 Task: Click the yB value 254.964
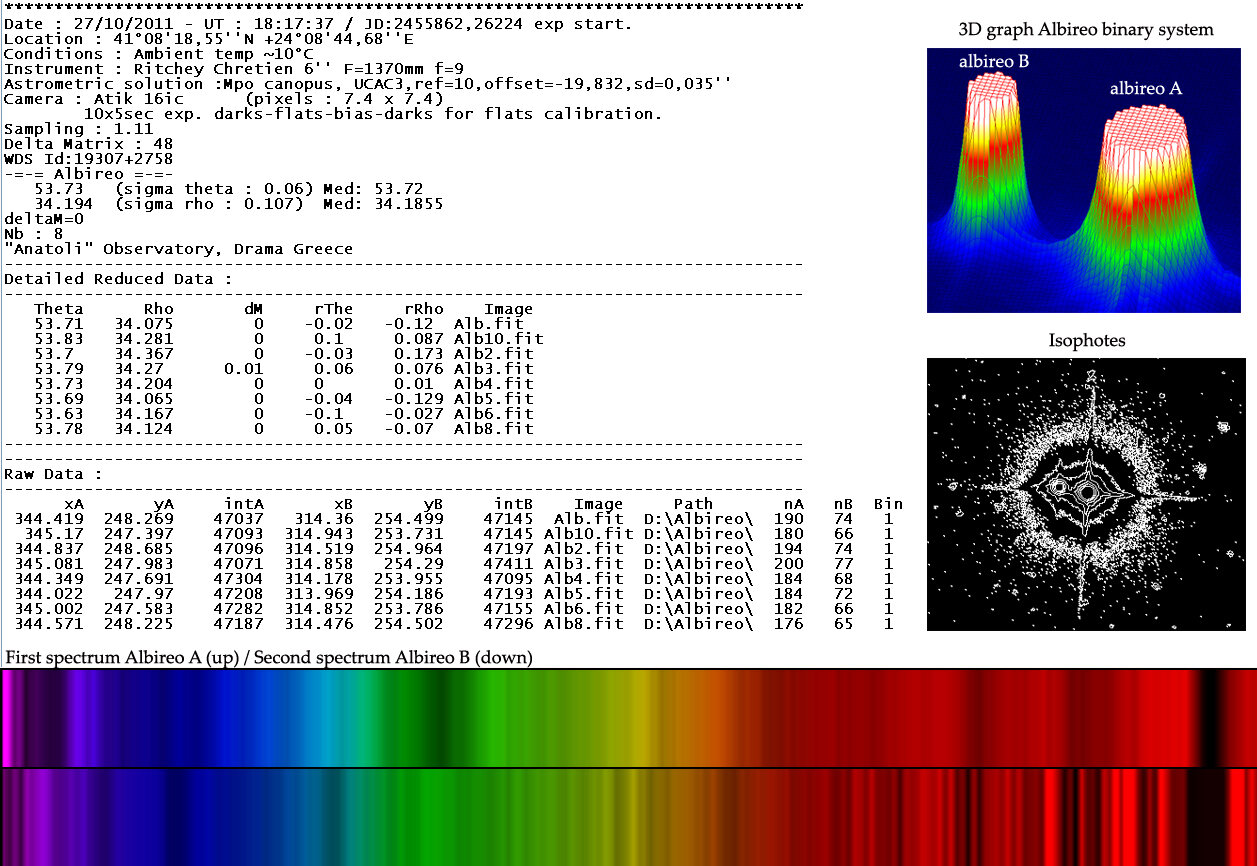[x=409, y=549]
